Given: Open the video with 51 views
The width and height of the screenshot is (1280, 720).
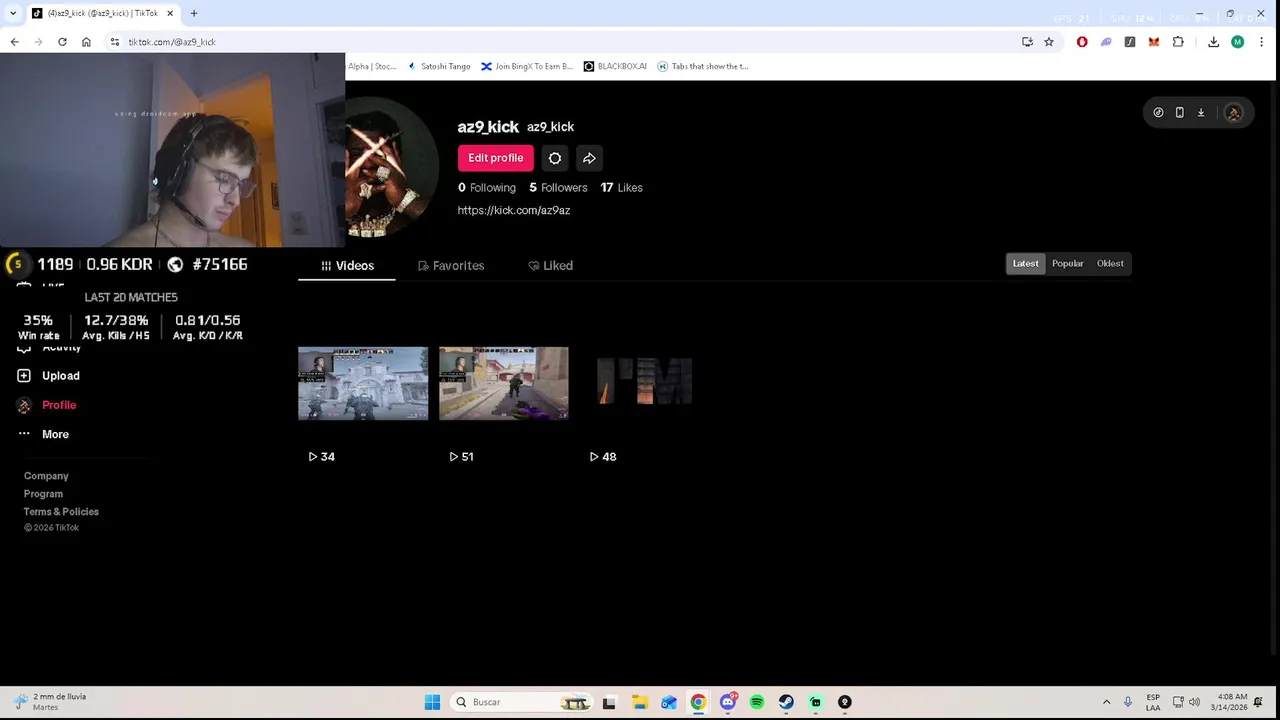Looking at the screenshot, I should pos(504,383).
